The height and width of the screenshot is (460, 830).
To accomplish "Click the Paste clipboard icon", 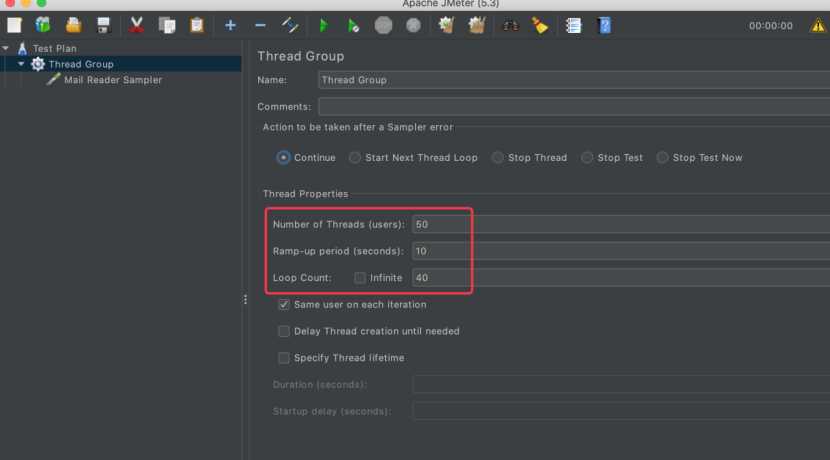I will pyautogui.click(x=197, y=25).
